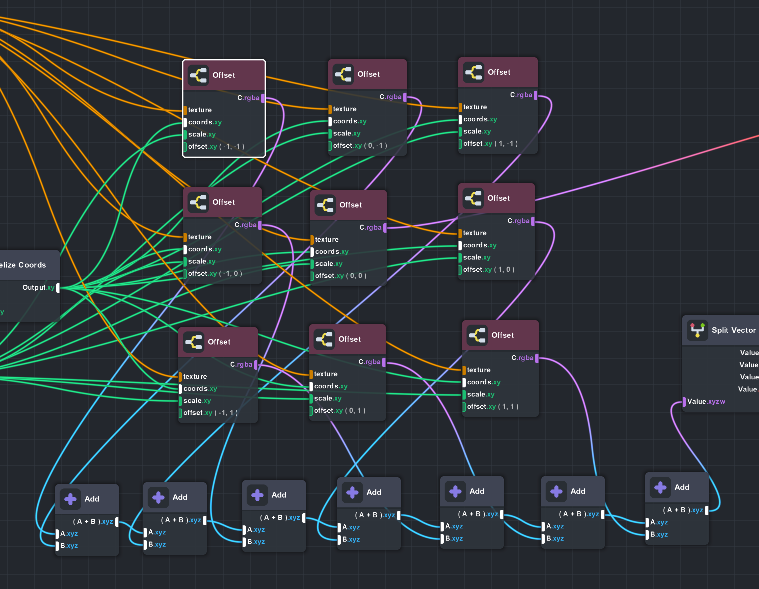Click the plus icon on the third Add node from left
This screenshot has width=759, height=589.
(x=258, y=495)
